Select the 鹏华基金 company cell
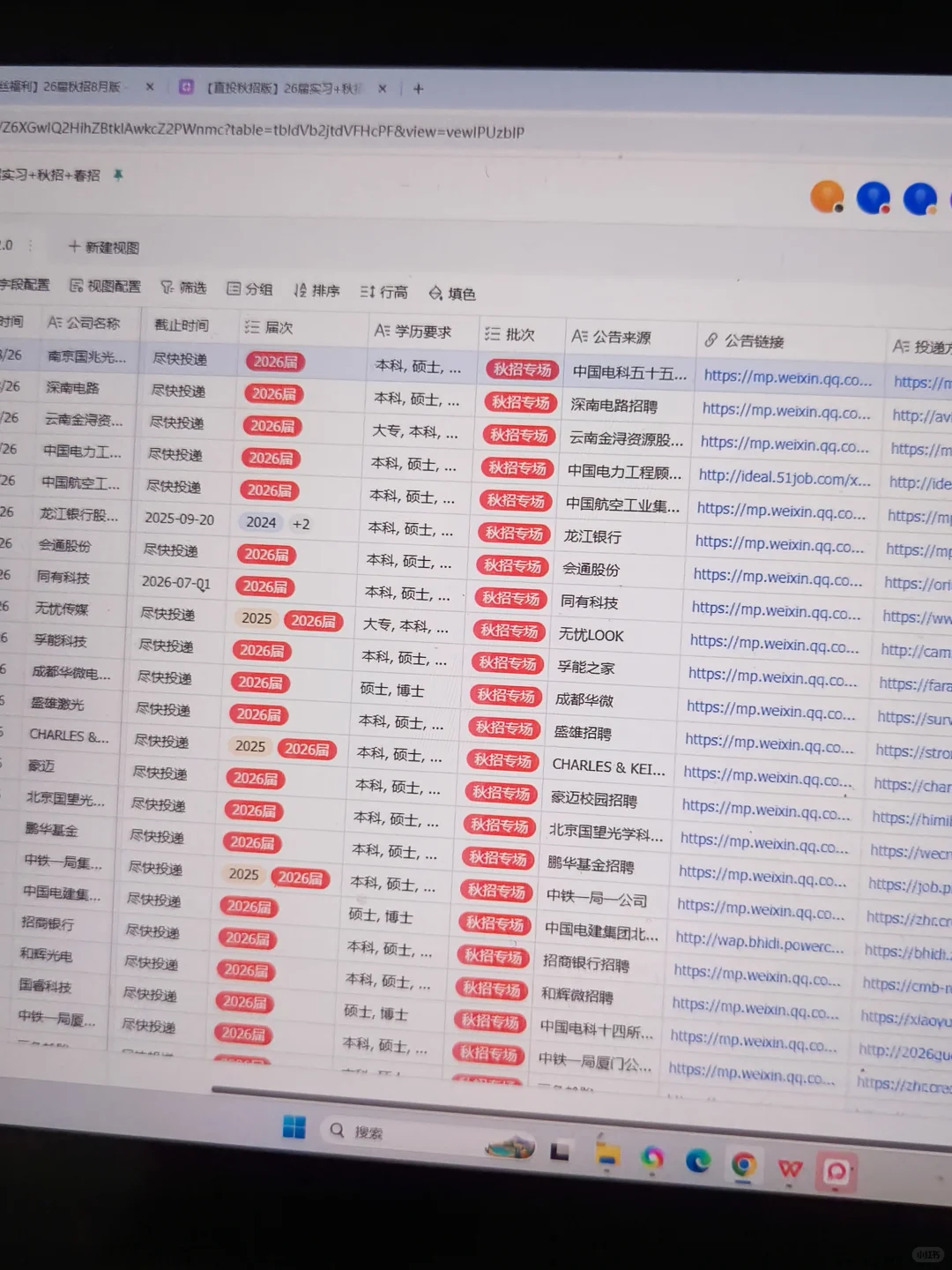The height and width of the screenshot is (1270, 952). (51, 830)
